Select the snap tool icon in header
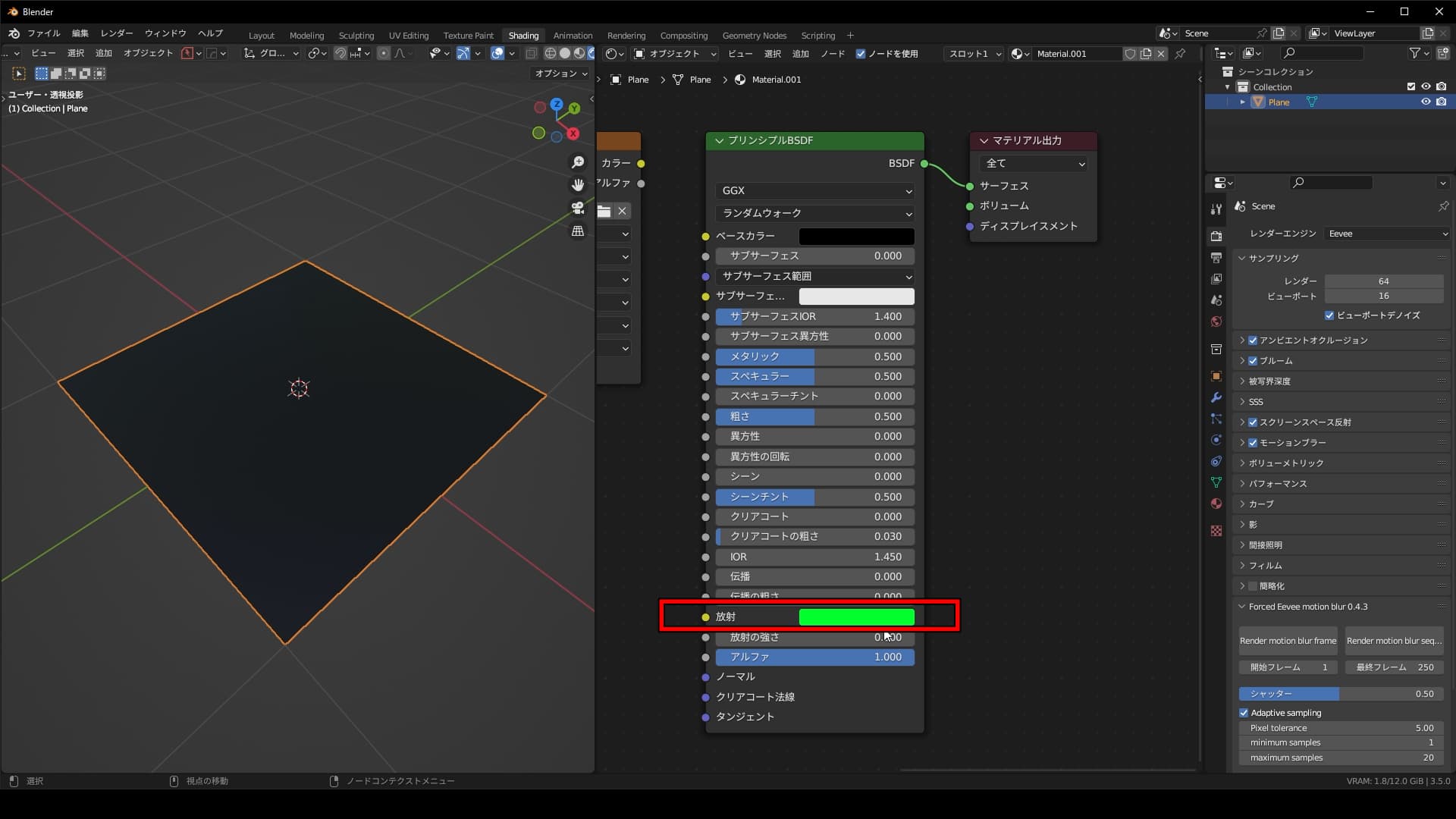The height and width of the screenshot is (819, 1456). pyautogui.click(x=339, y=53)
